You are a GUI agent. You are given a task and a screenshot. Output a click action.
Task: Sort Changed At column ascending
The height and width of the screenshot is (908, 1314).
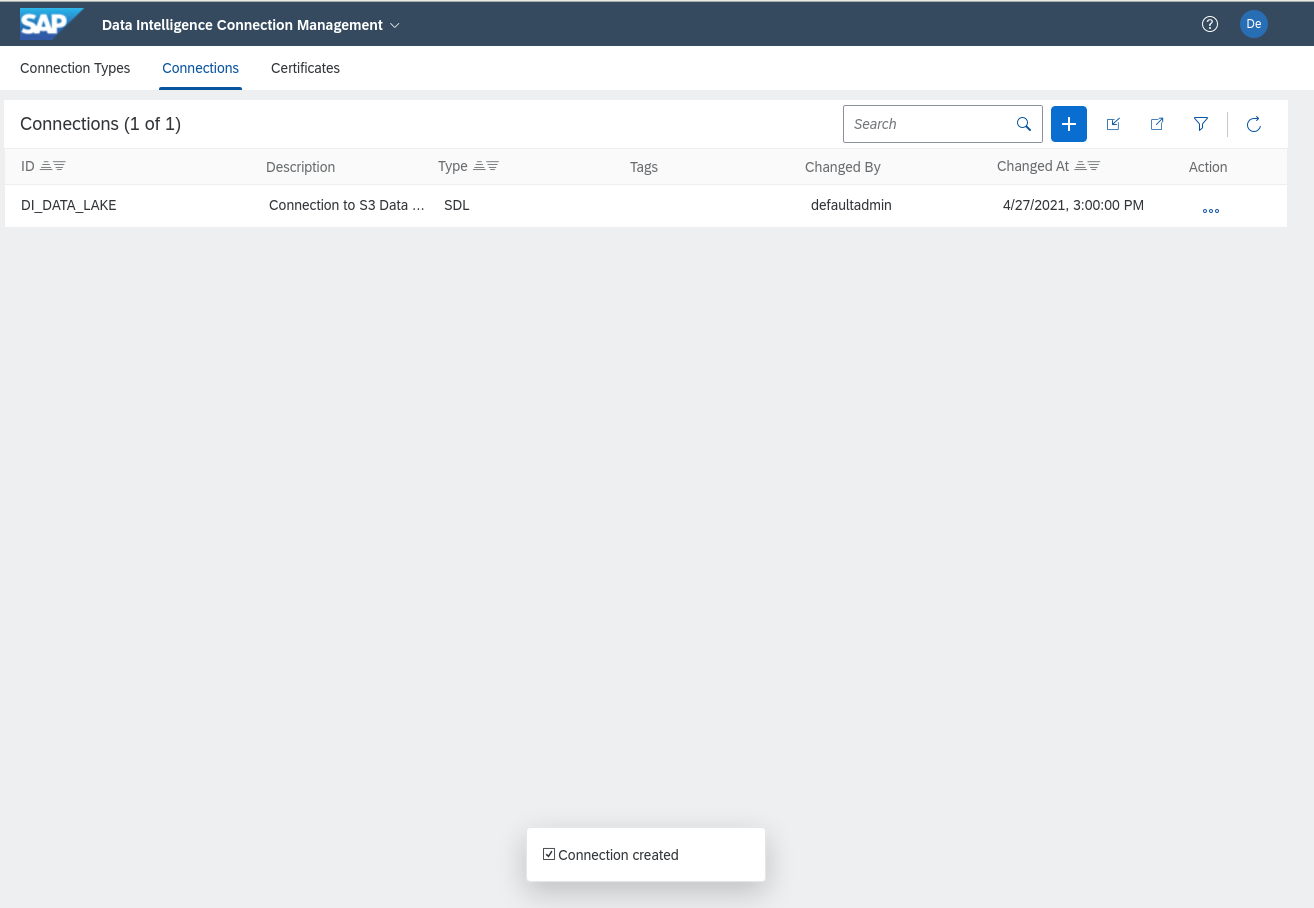(x=1080, y=166)
